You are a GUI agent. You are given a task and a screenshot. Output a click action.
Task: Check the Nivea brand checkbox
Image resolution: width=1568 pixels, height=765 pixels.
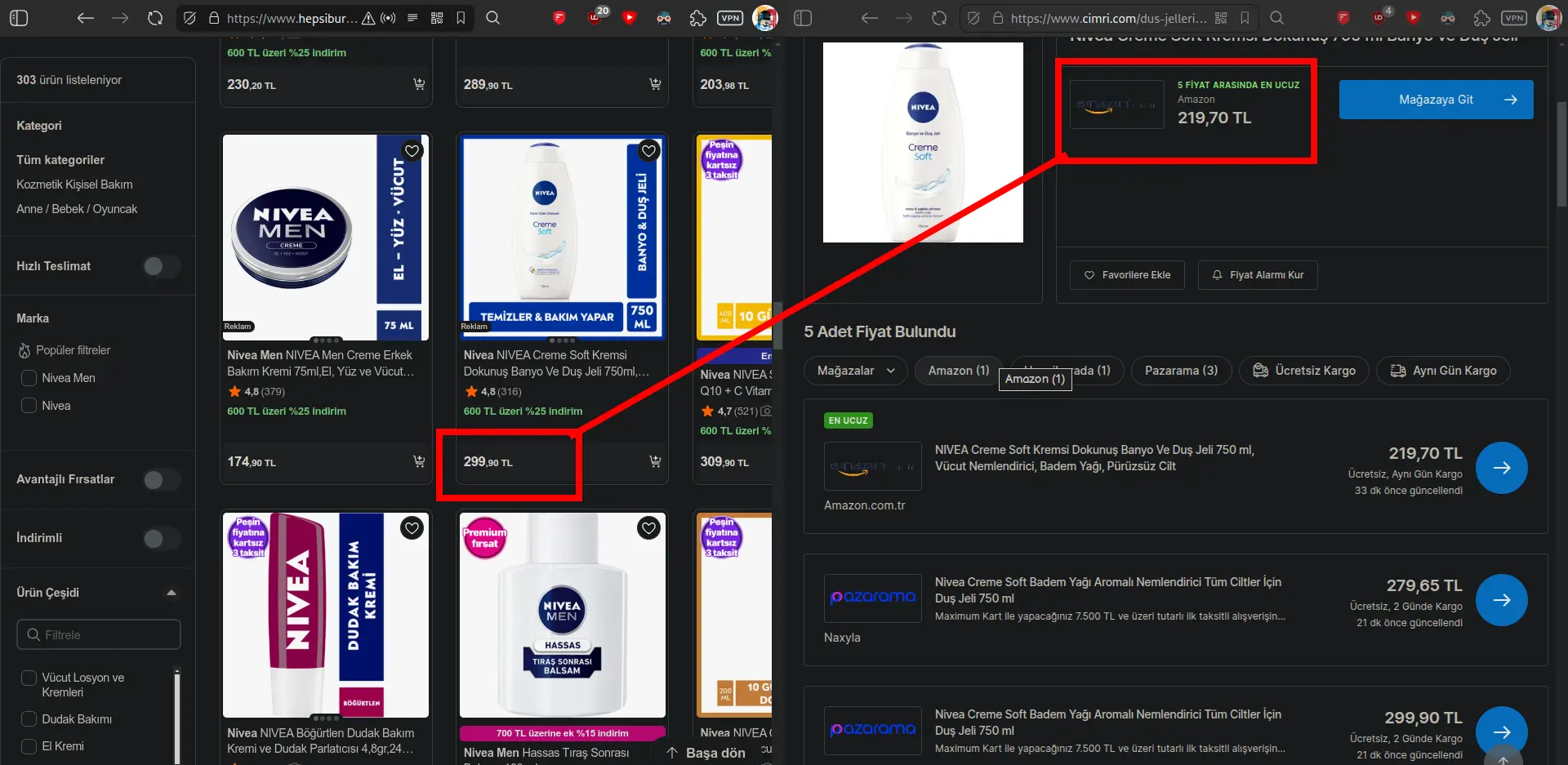[x=29, y=406]
